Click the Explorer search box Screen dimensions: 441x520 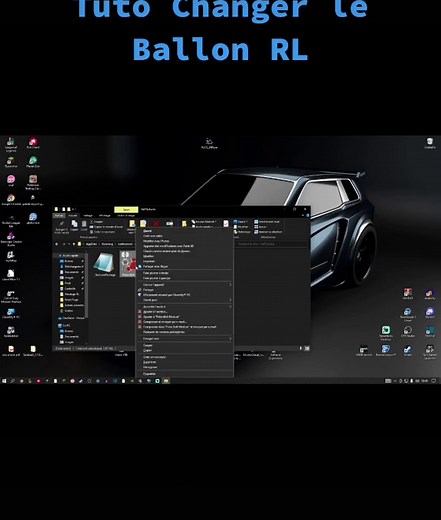tap(273, 244)
